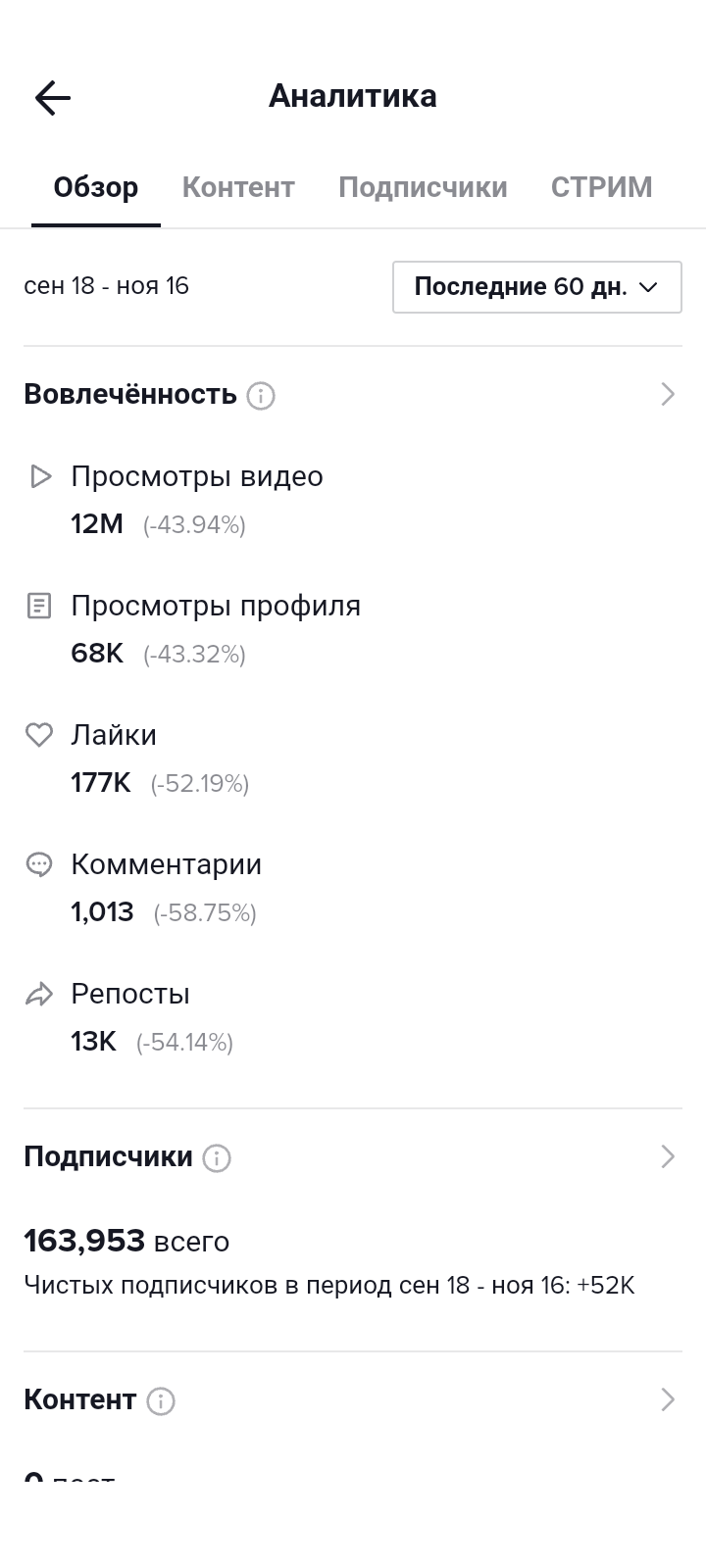The height and width of the screenshot is (1568, 706).
Task: Click the video views play icon
Action: [x=39, y=476]
